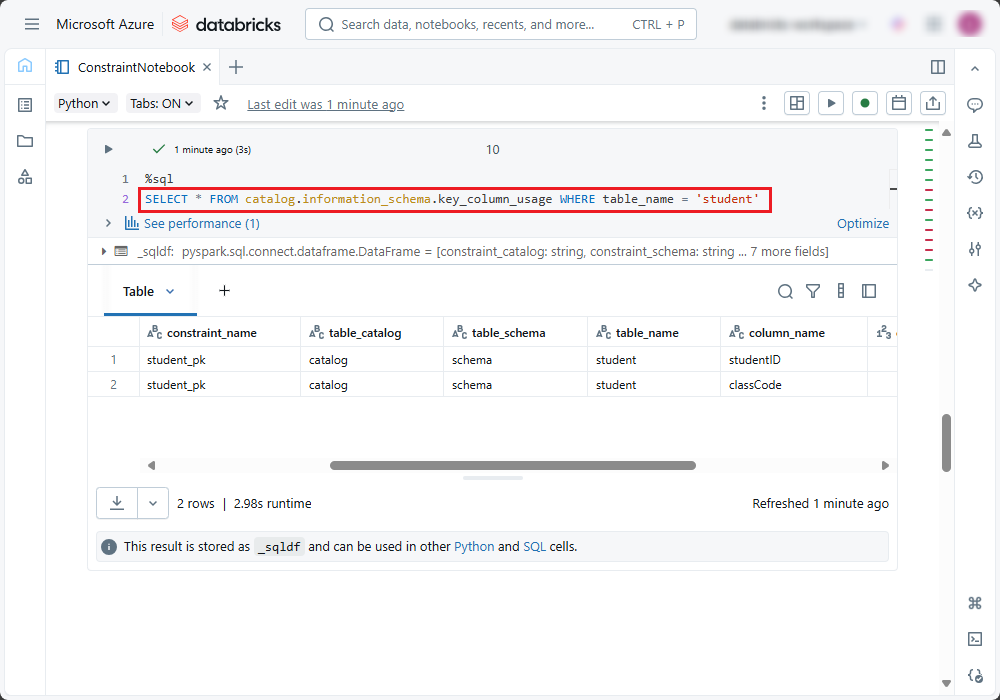Screen dimensions: 1000x700
Task: Click the filter icon above results table
Action: tap(813, 291)
